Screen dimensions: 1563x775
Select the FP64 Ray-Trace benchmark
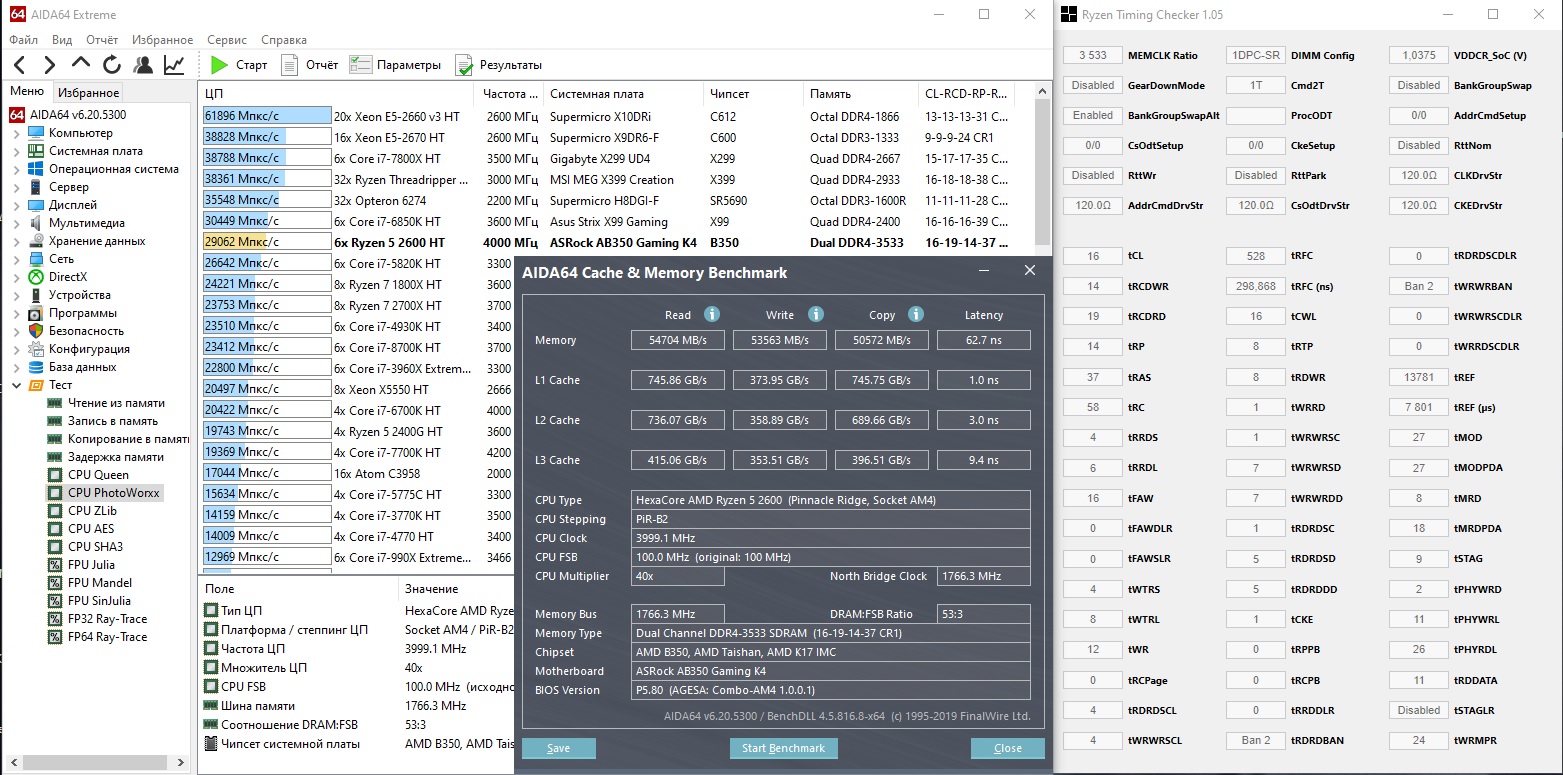pos(97,637)
